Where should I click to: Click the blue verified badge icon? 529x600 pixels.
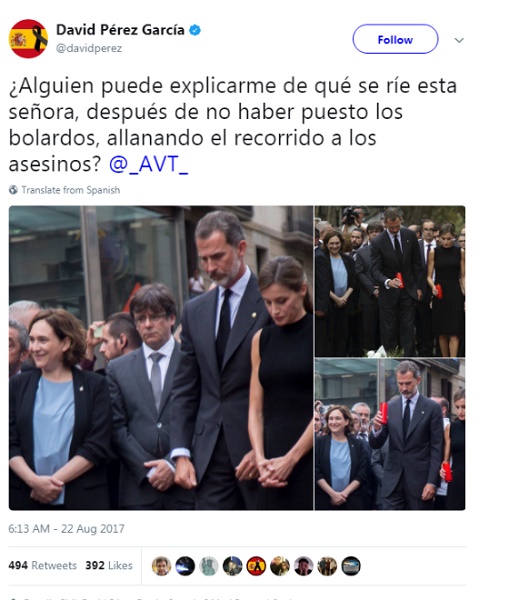pos(195,30)
